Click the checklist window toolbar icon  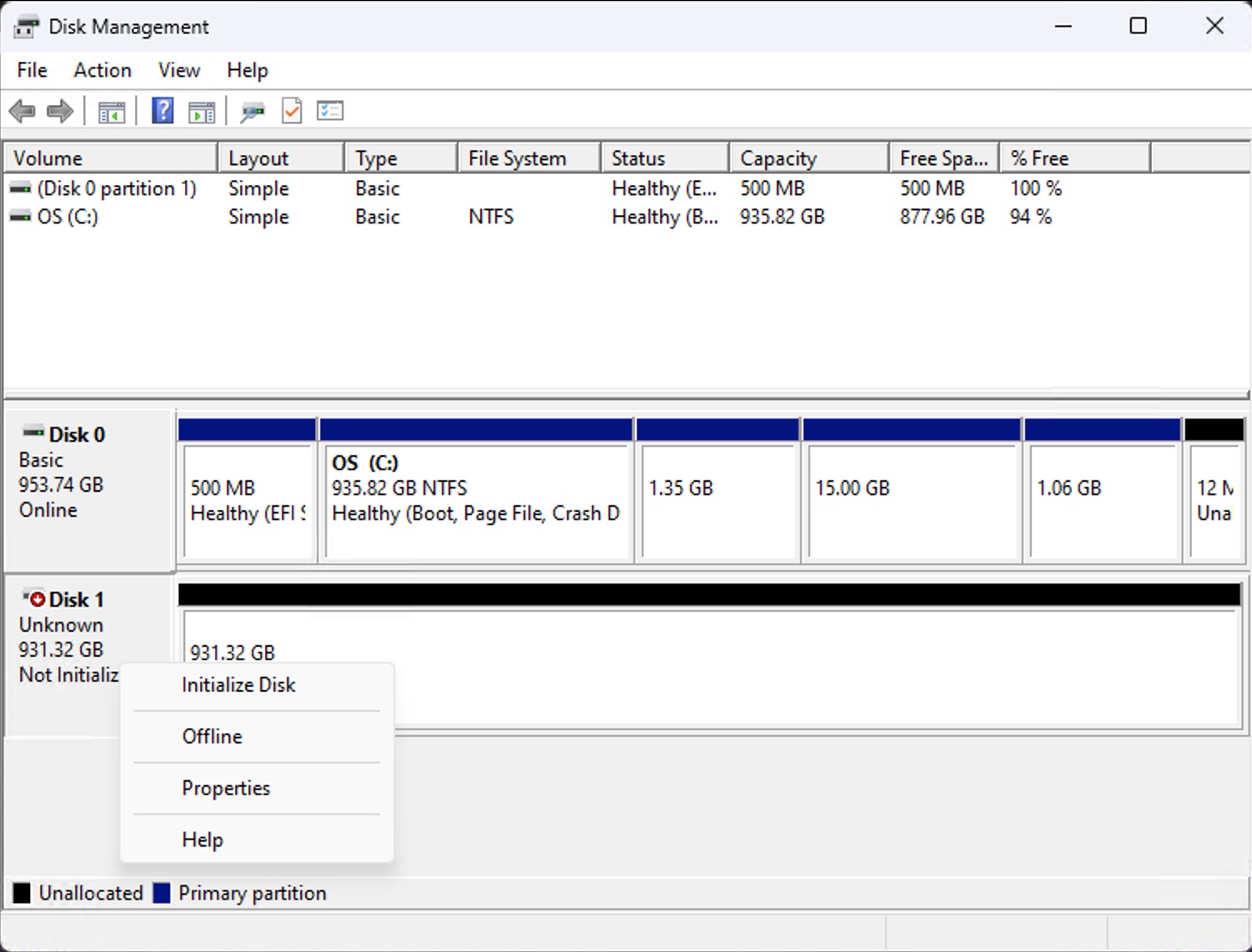click(x=330, y=111)
